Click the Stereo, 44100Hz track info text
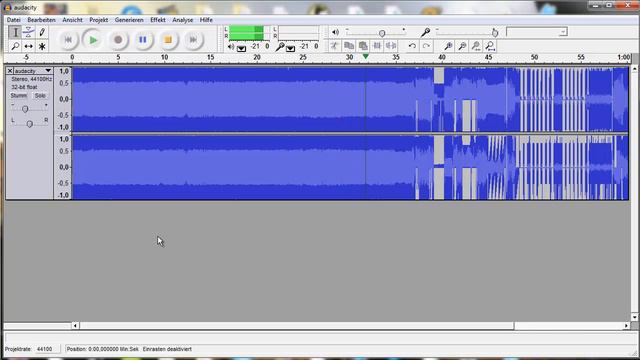This screenshot has width=640, height=360. tap(31, 79)
